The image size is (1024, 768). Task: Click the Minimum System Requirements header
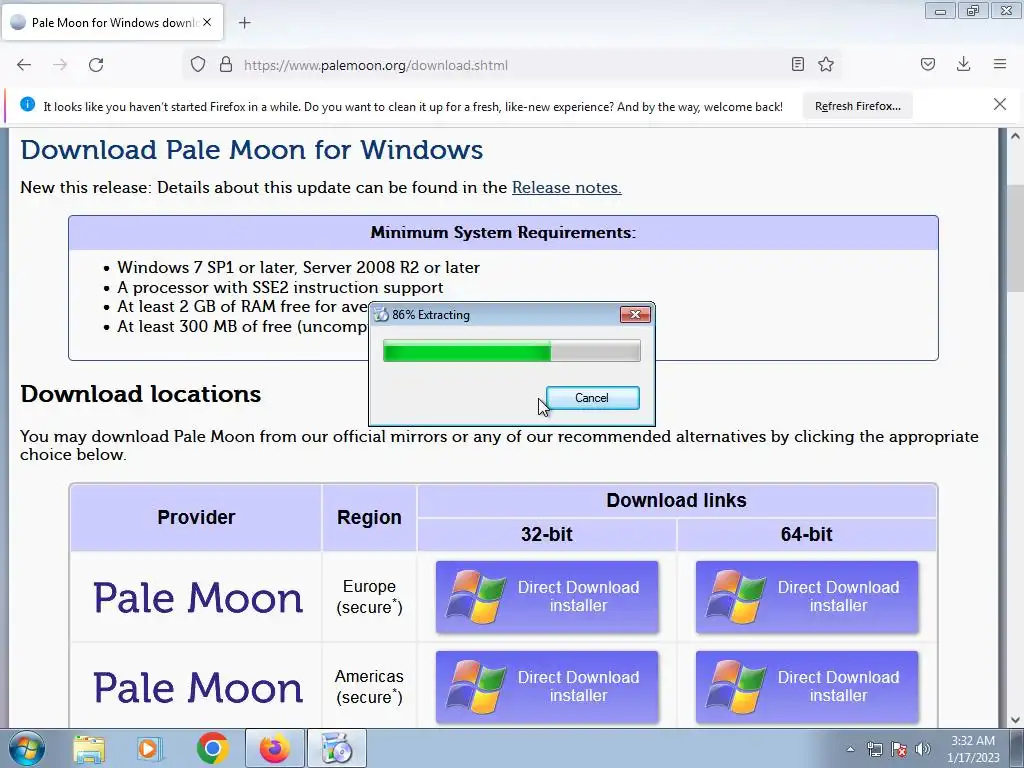tap(503, 232)
